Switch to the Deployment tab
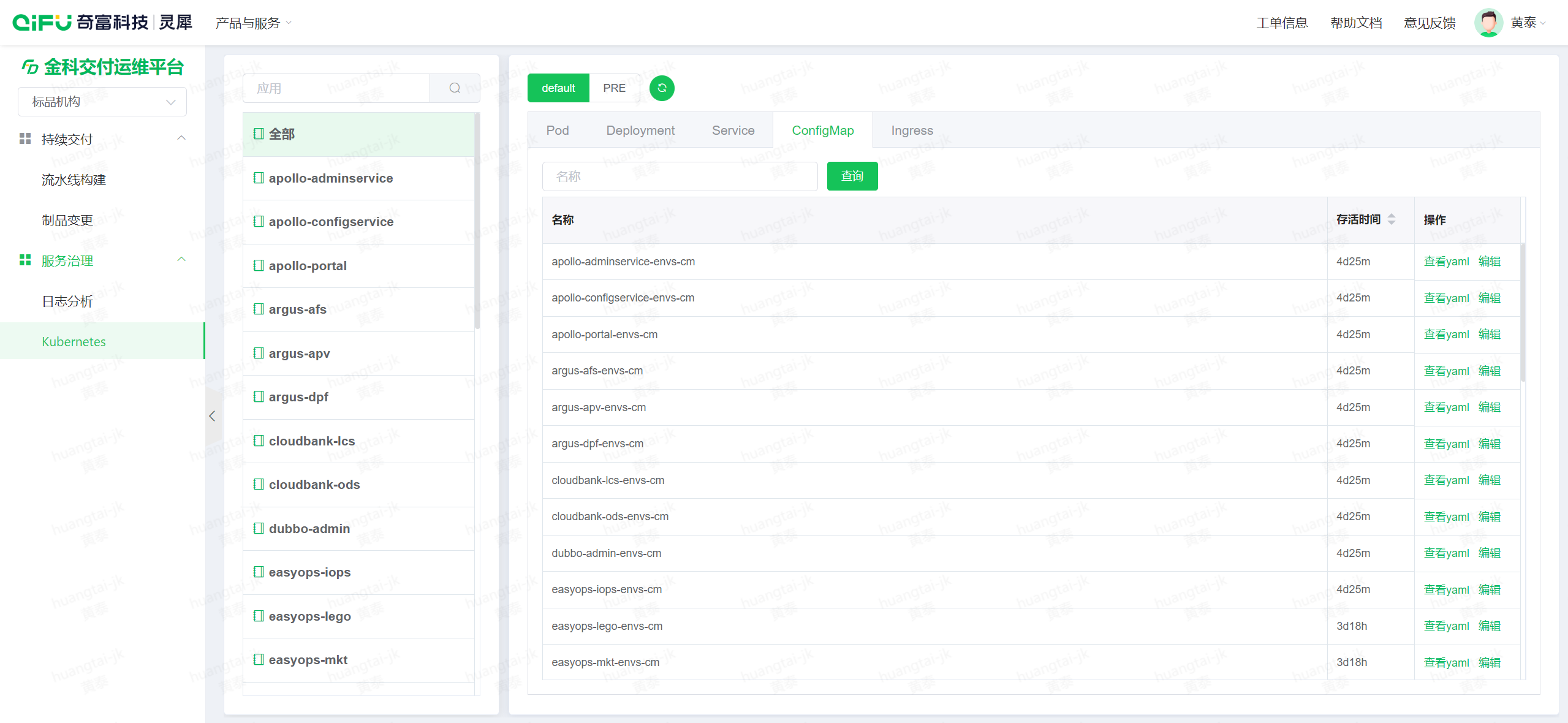1568x723 pixels. 640,131
